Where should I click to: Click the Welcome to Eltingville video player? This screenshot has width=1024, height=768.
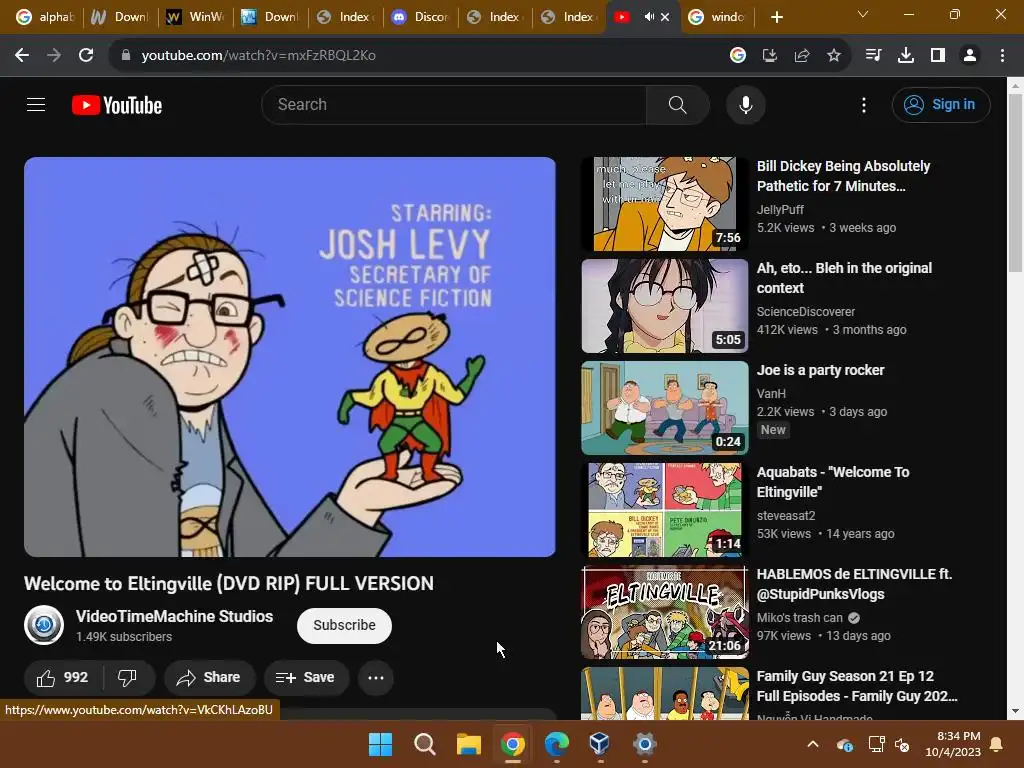click(x=290, y=357)
